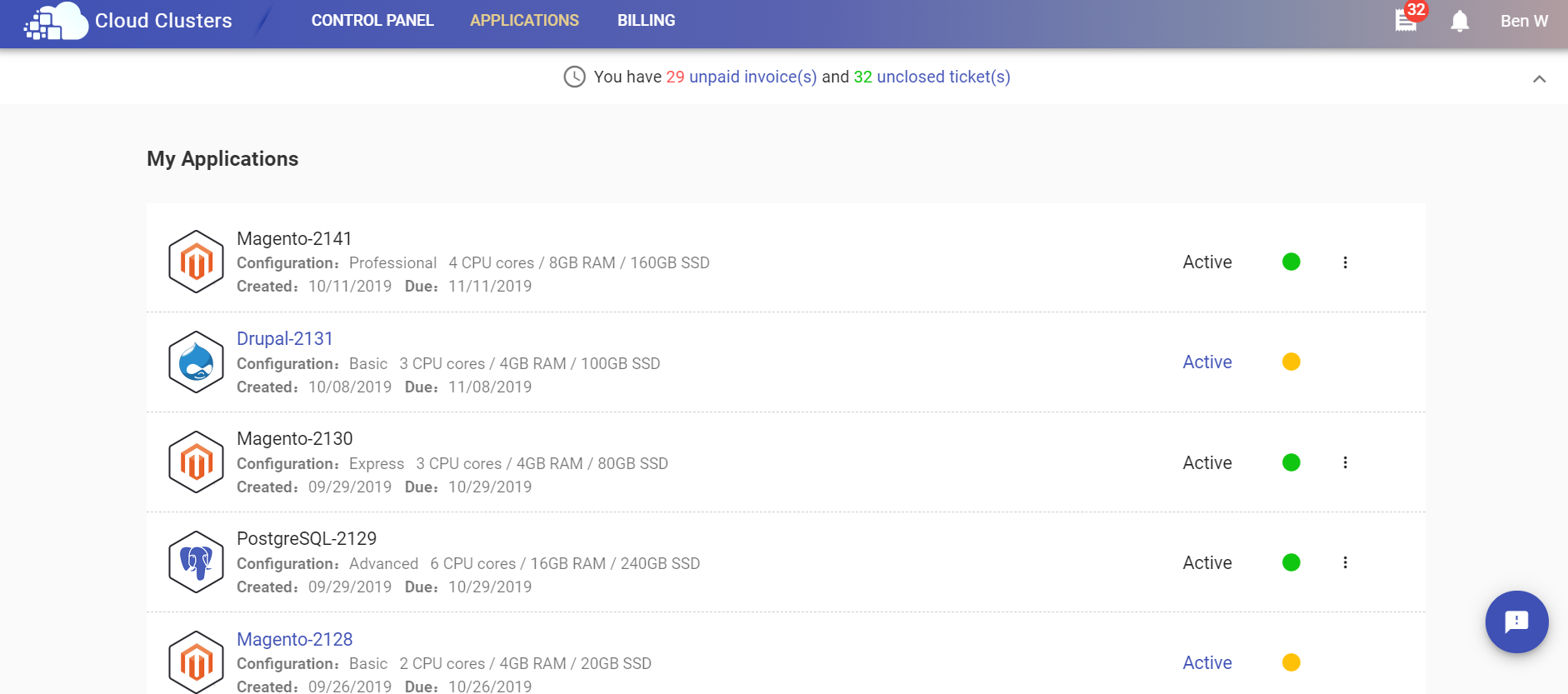
Task: Click the green status dot for Magento-2130
Action: tap(1291, 462)
